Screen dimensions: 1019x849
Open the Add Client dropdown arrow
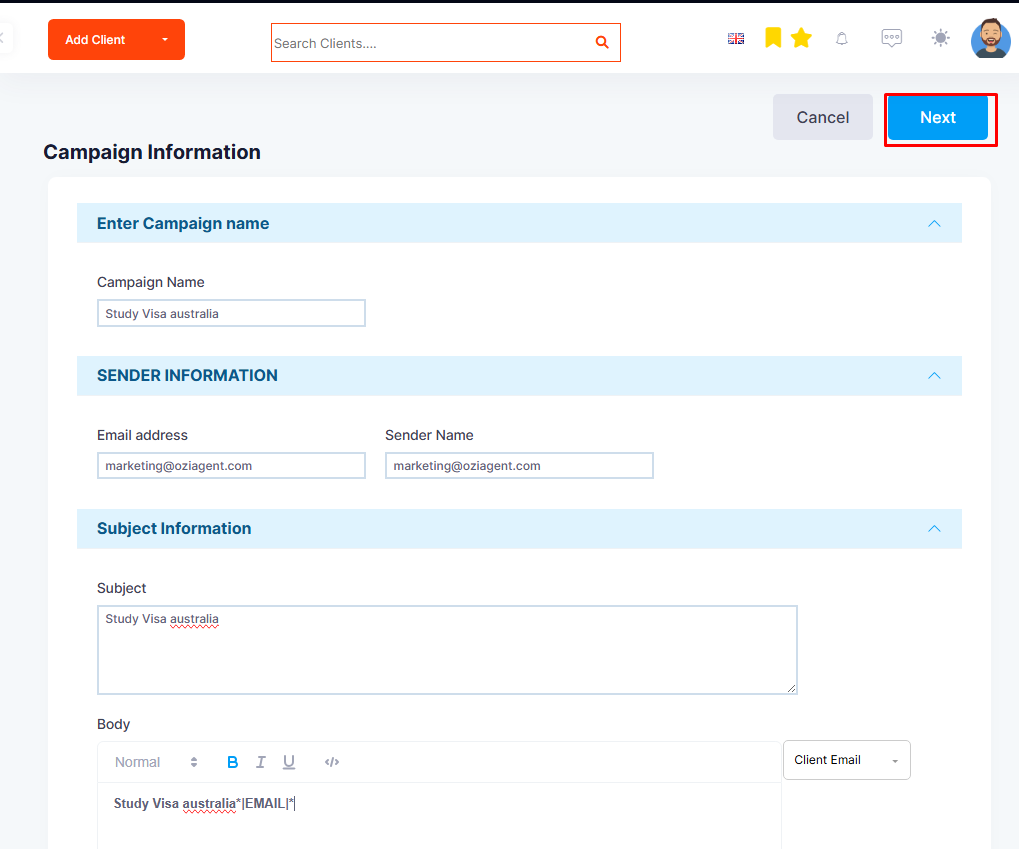(165, 40)
